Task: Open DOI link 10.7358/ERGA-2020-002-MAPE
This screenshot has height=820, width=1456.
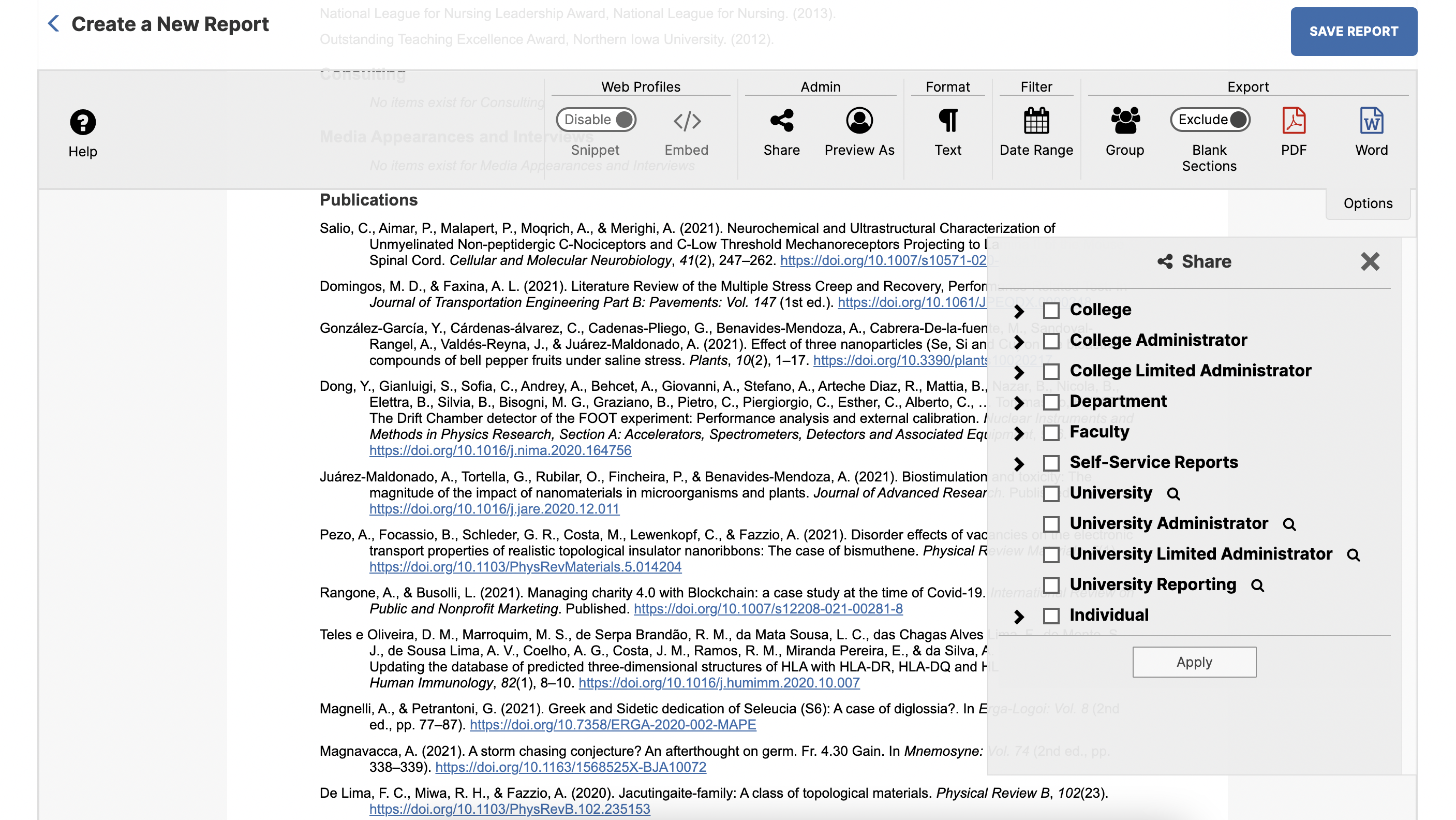Action: pos(613,725)
